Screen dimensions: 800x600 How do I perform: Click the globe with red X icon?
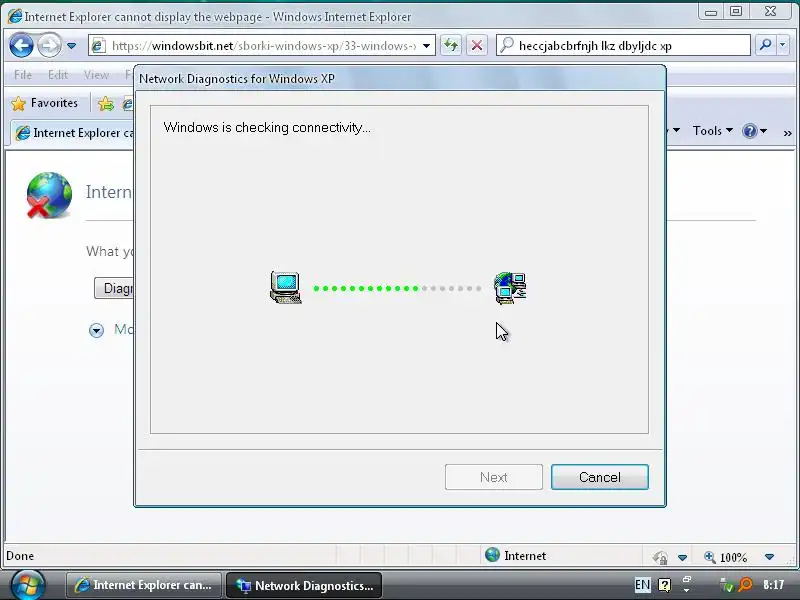(49, 195)
